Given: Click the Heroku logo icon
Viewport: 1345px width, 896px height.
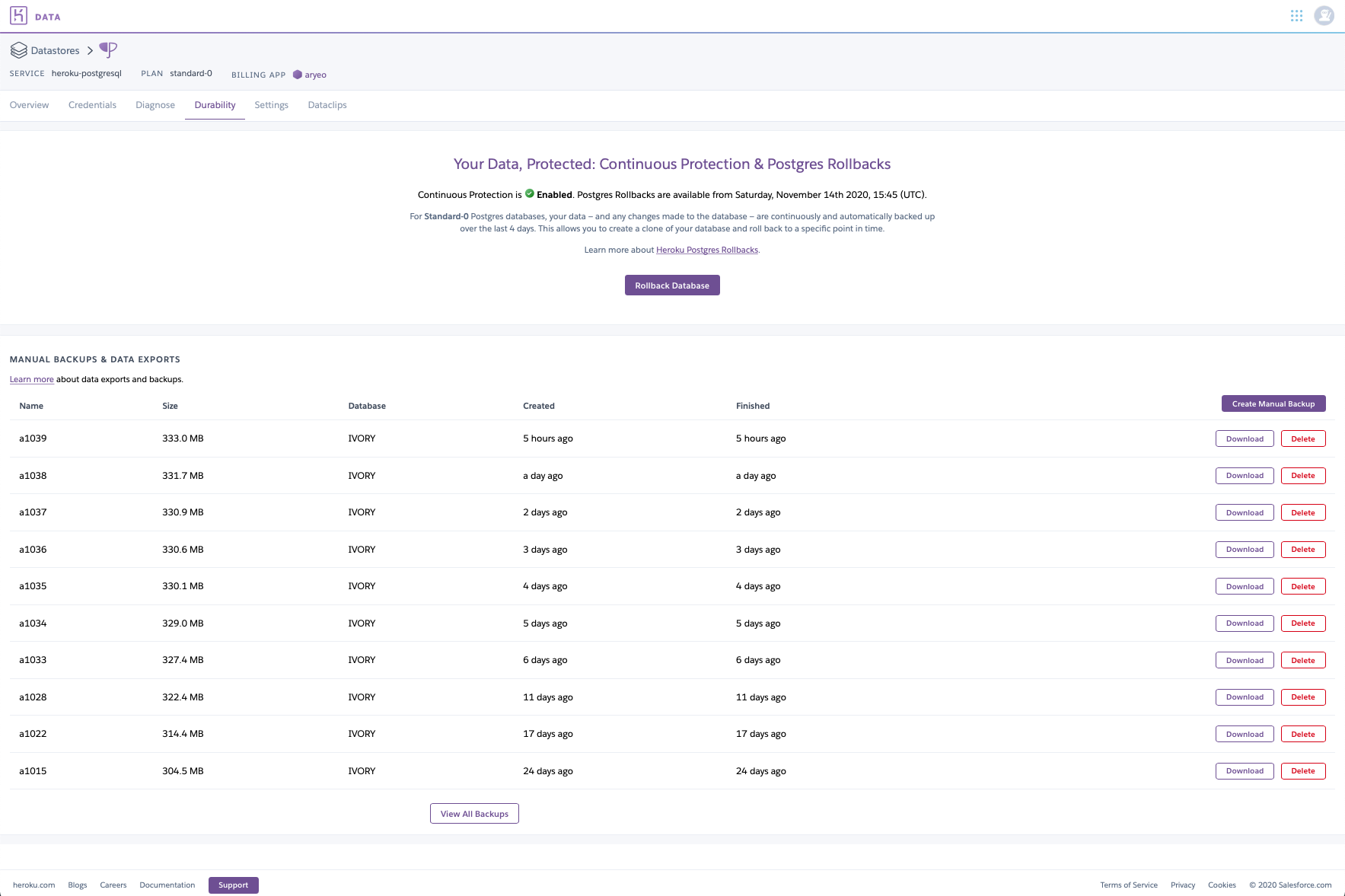Looking at the screenshot, I should pos(18,15).
